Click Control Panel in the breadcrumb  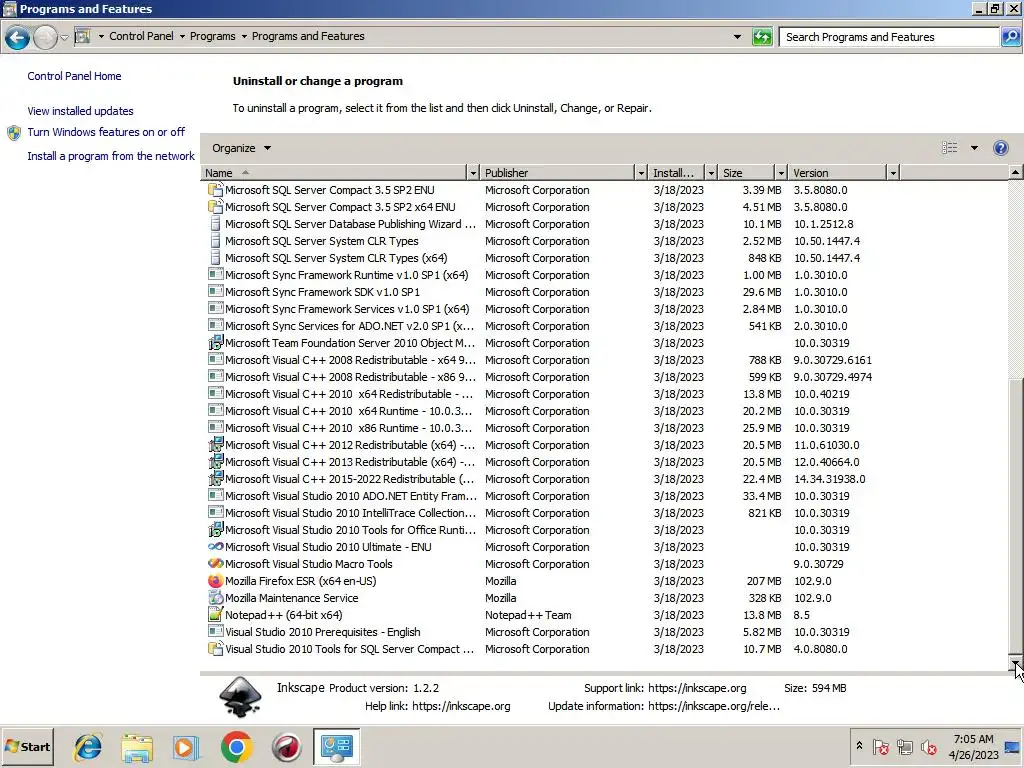(x=141, y=37)
